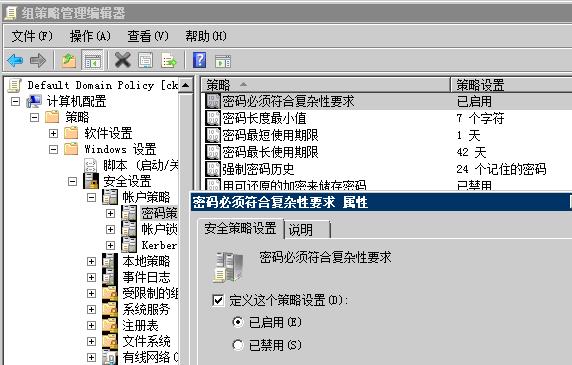Click the Export list toolbar icon
Image resolution: width=572 pixels, height=365 pixels.
tap(169, 61)
